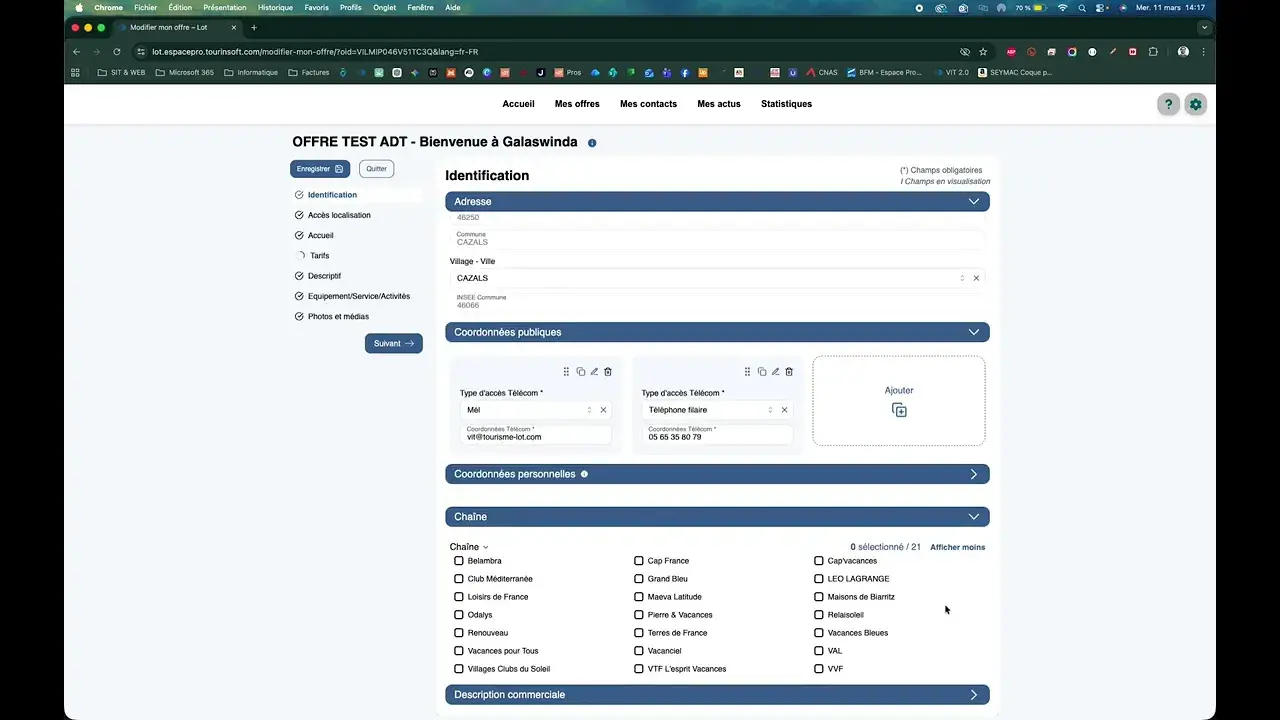Click the Afficher moins link
The width and height of the screenshot is (1280, 720).
pos(957,547)
